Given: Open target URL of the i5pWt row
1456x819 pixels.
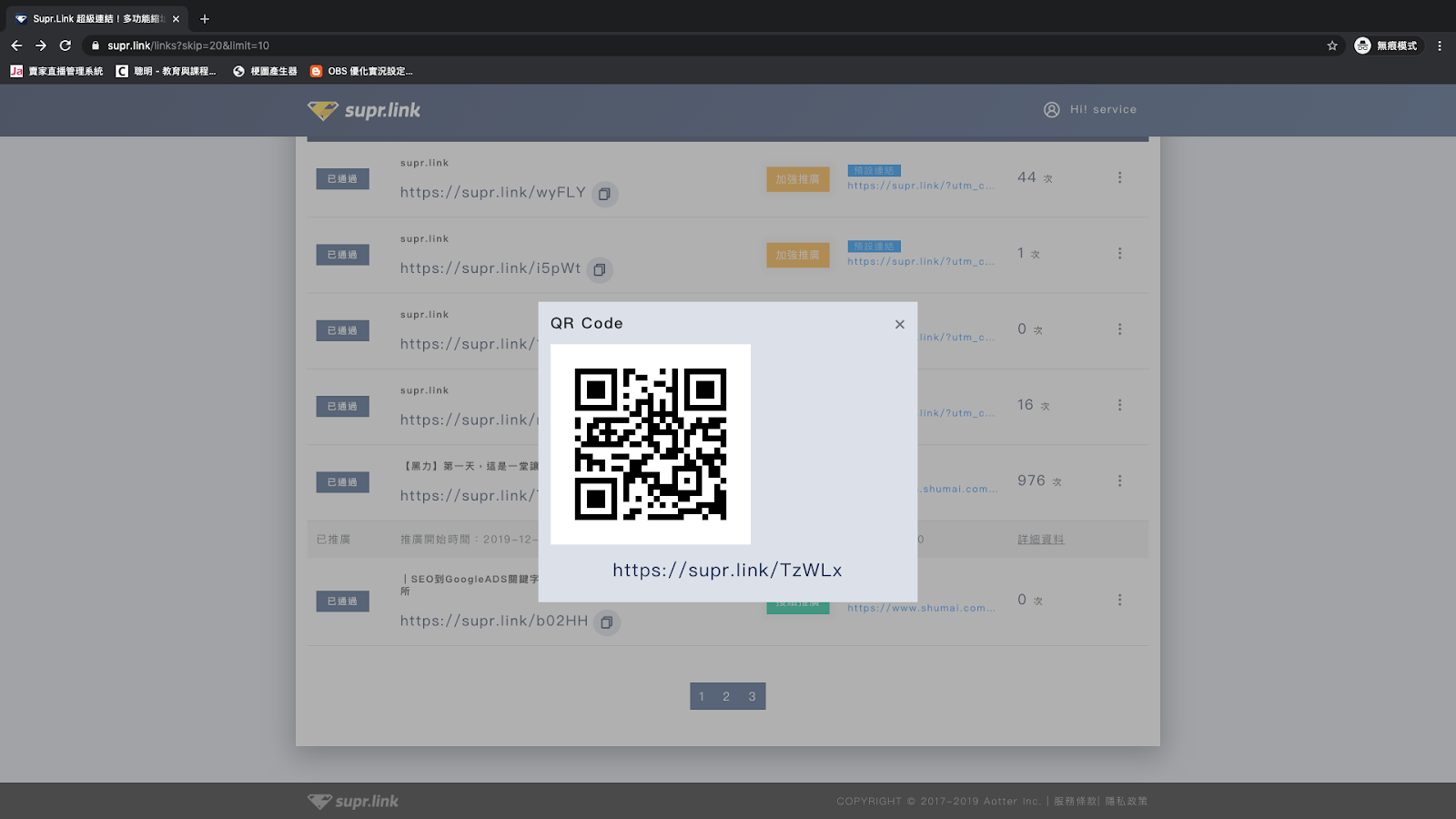Looking at the screenshot, I should 921,261.
